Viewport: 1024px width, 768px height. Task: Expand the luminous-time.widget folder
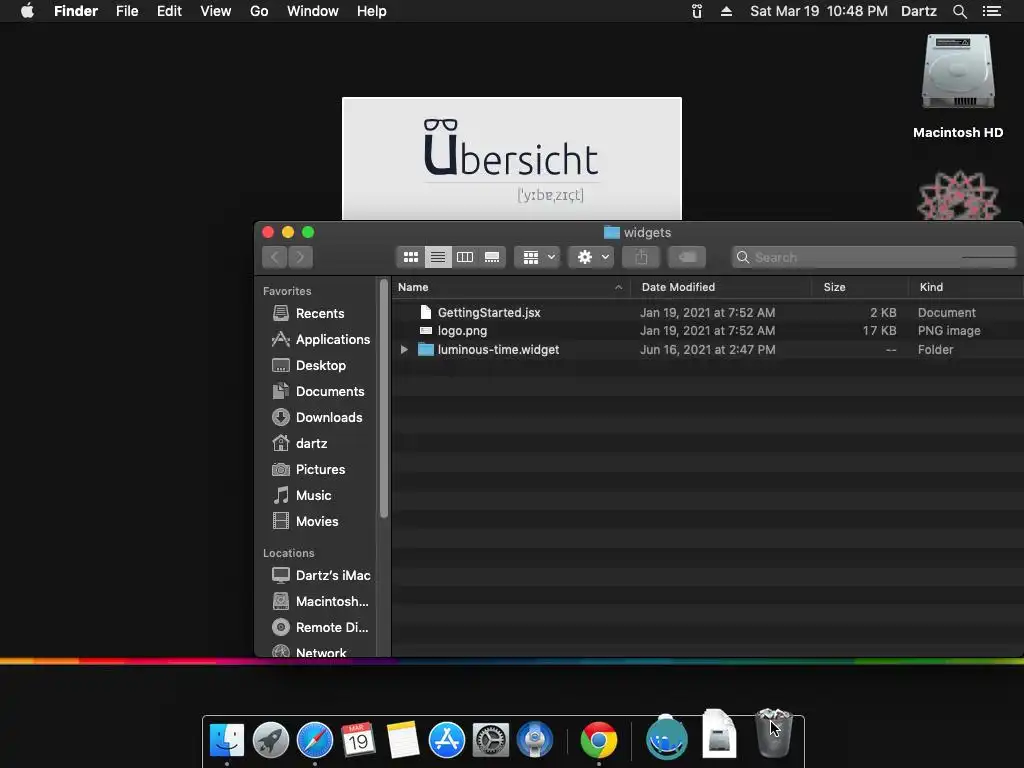point(404,349)
